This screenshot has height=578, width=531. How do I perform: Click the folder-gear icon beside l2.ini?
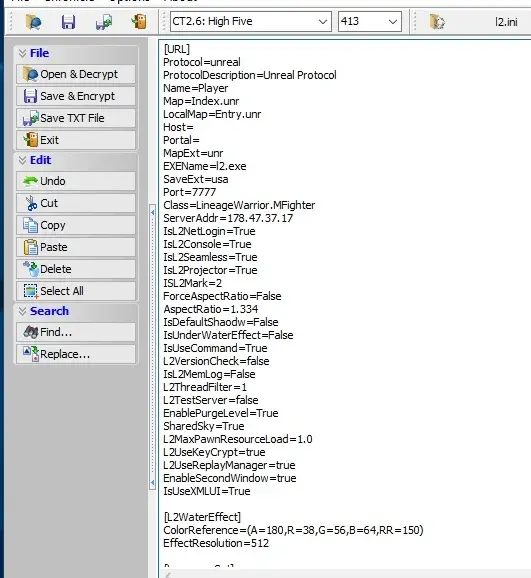(437, 22)
